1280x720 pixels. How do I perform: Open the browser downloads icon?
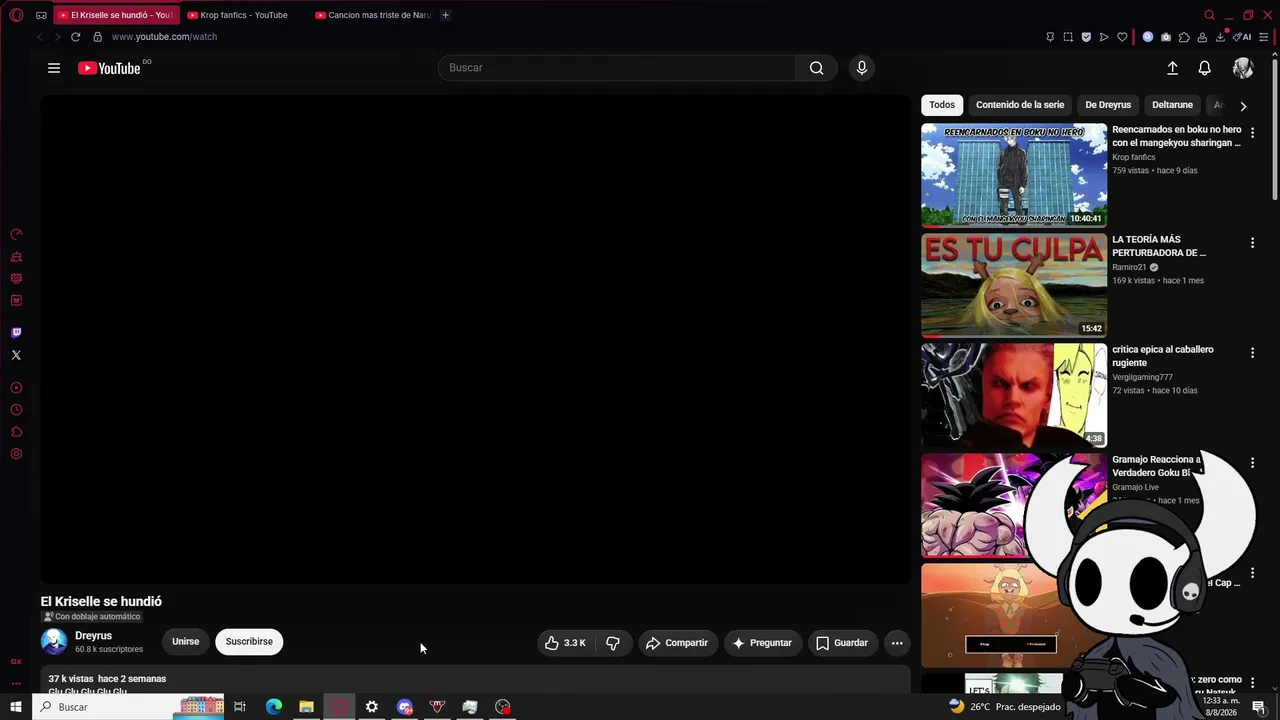(x=1220, y=37)
